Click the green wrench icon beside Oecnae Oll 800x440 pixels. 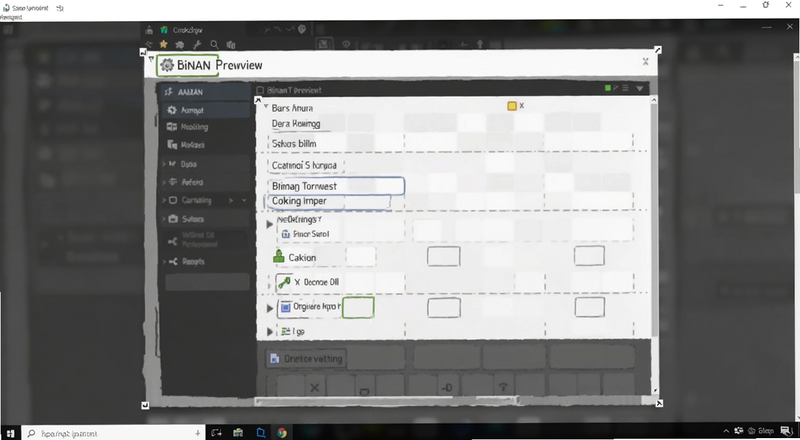pyautogui.click(x=284, y=282)
